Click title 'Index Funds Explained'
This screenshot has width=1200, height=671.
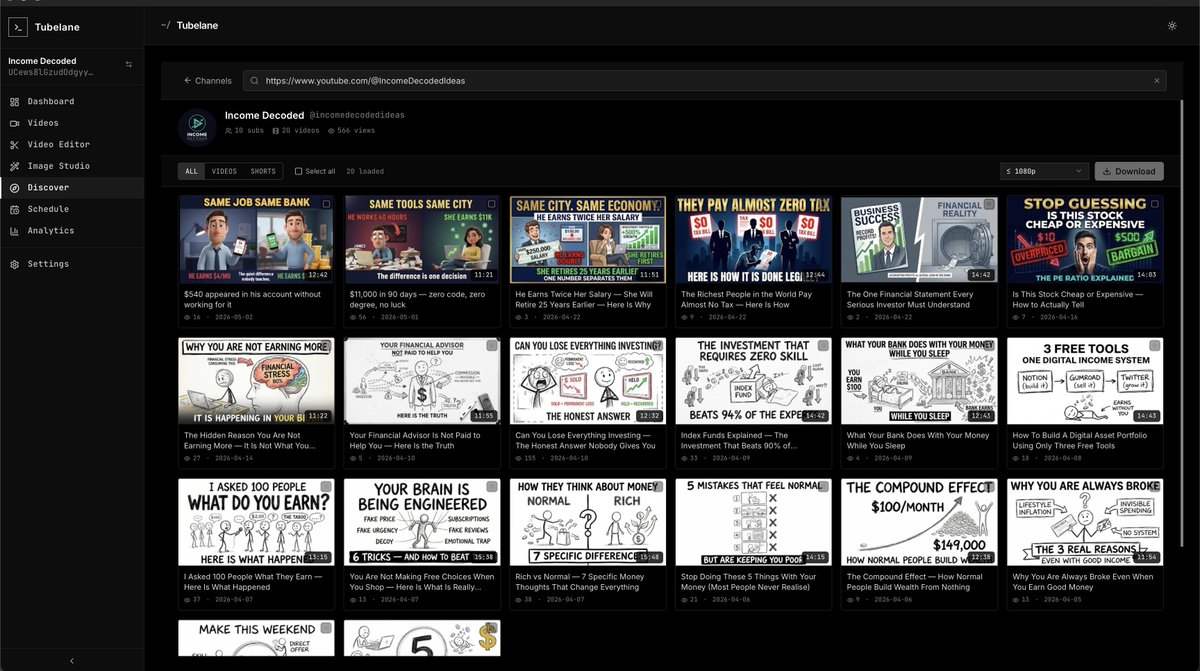click(x=739, y=441)
